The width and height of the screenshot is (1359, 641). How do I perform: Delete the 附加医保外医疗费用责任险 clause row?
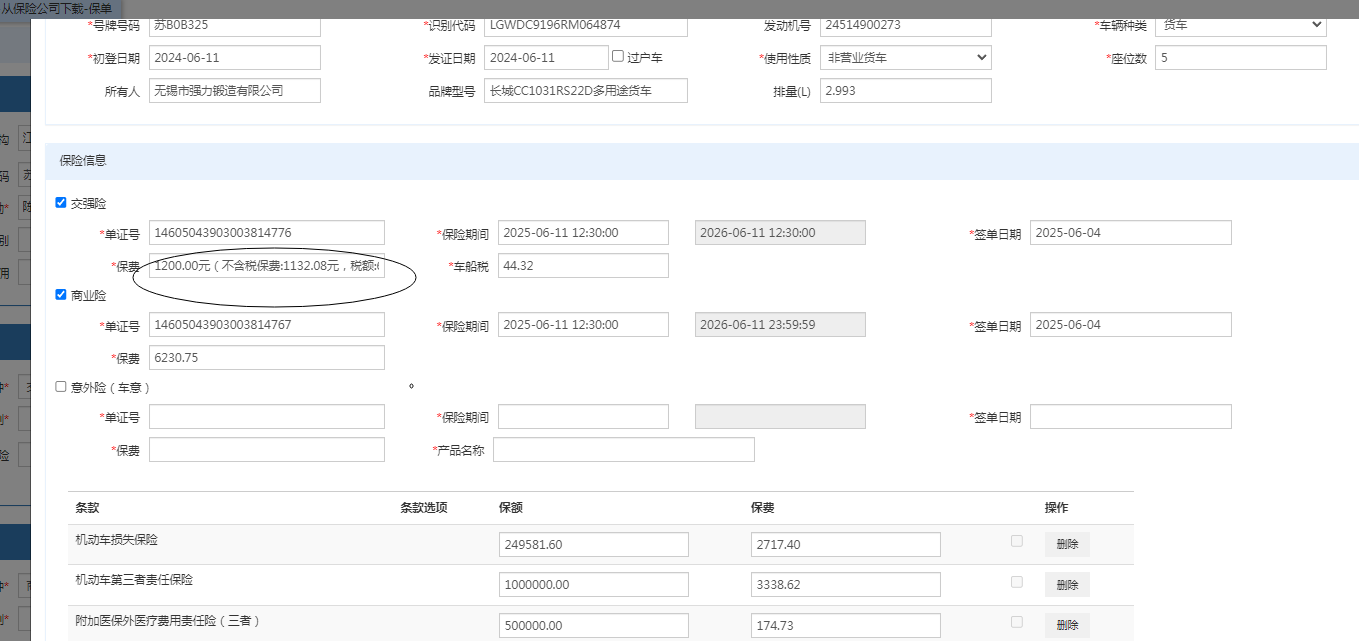tap(1067, 626)
